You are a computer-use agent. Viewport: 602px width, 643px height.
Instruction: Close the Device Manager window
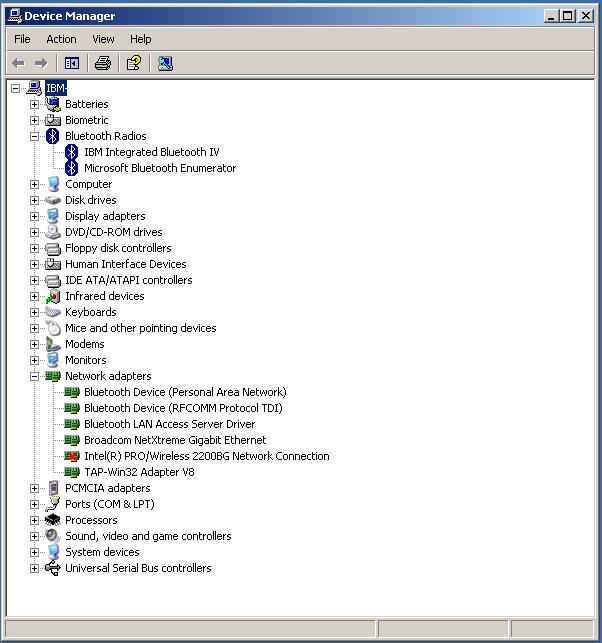[x=586, y=16]
